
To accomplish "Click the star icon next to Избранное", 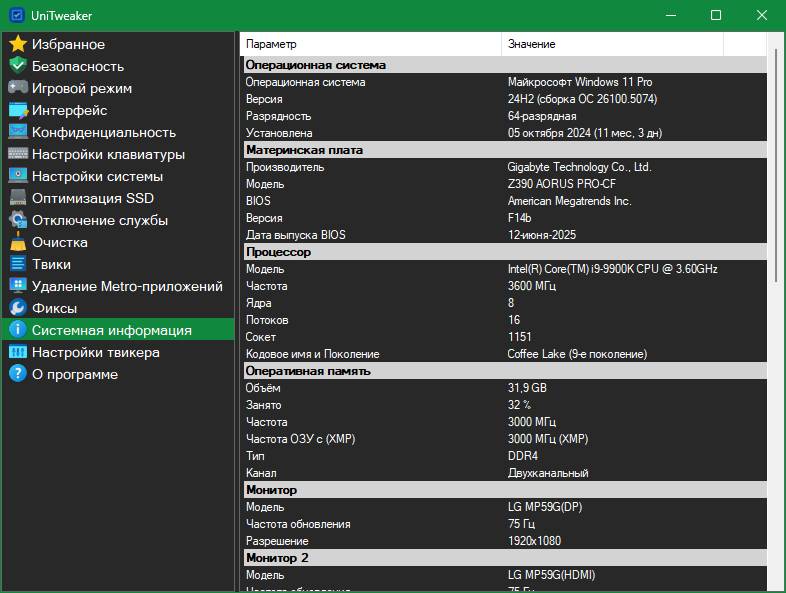I will [x=18, y=44].
